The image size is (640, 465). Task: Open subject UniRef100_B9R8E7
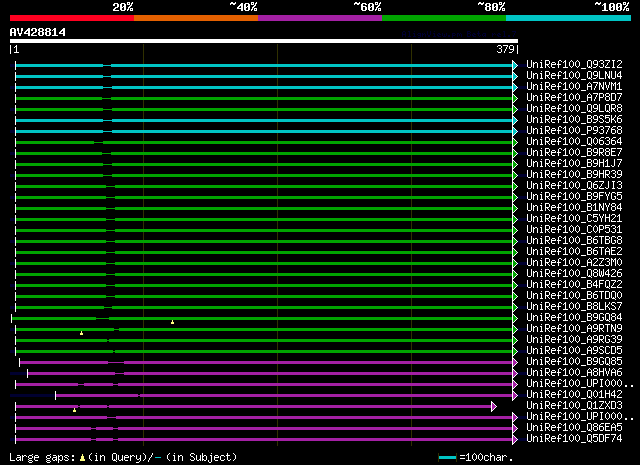[574, 153]
